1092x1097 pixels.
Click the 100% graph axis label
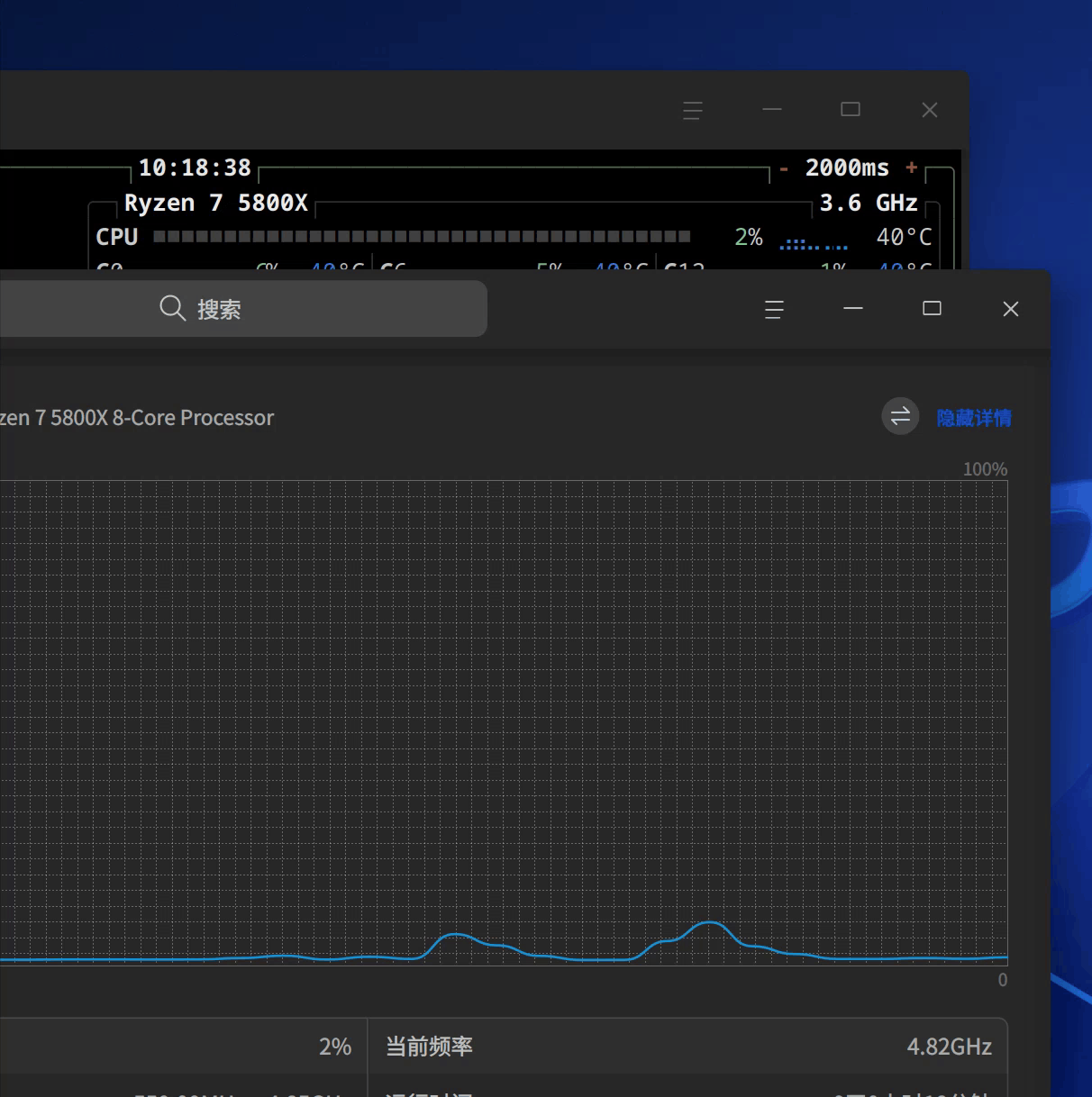(x=985, y=469)
